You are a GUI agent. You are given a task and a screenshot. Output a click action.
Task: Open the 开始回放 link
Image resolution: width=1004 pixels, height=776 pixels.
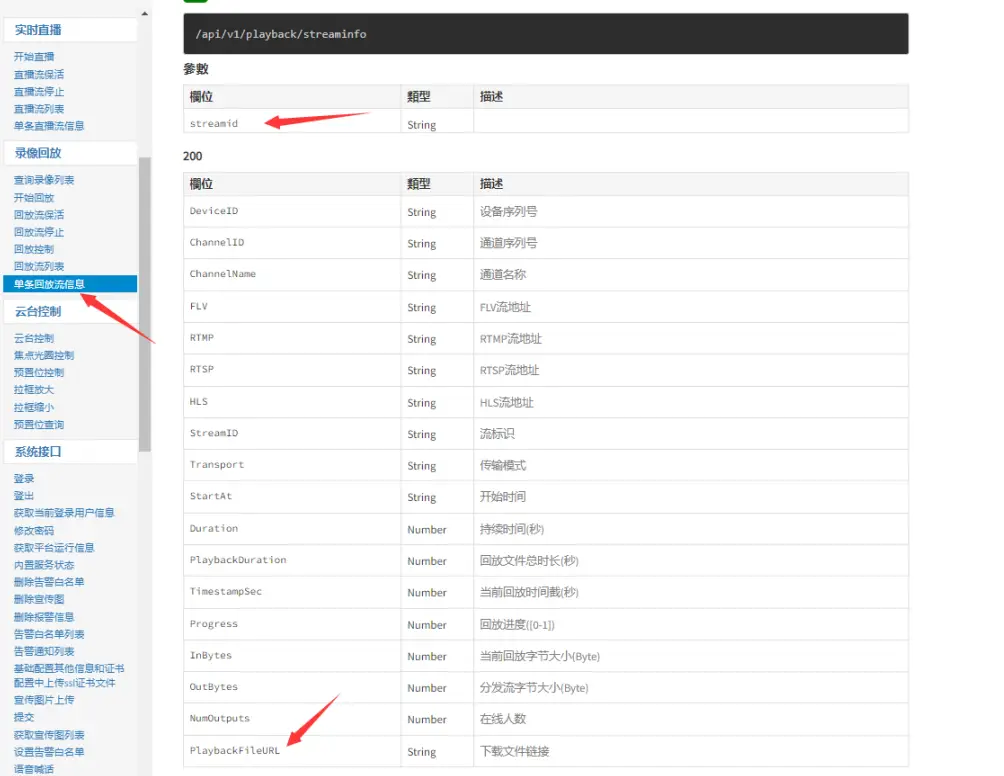[x=34, y=197]
